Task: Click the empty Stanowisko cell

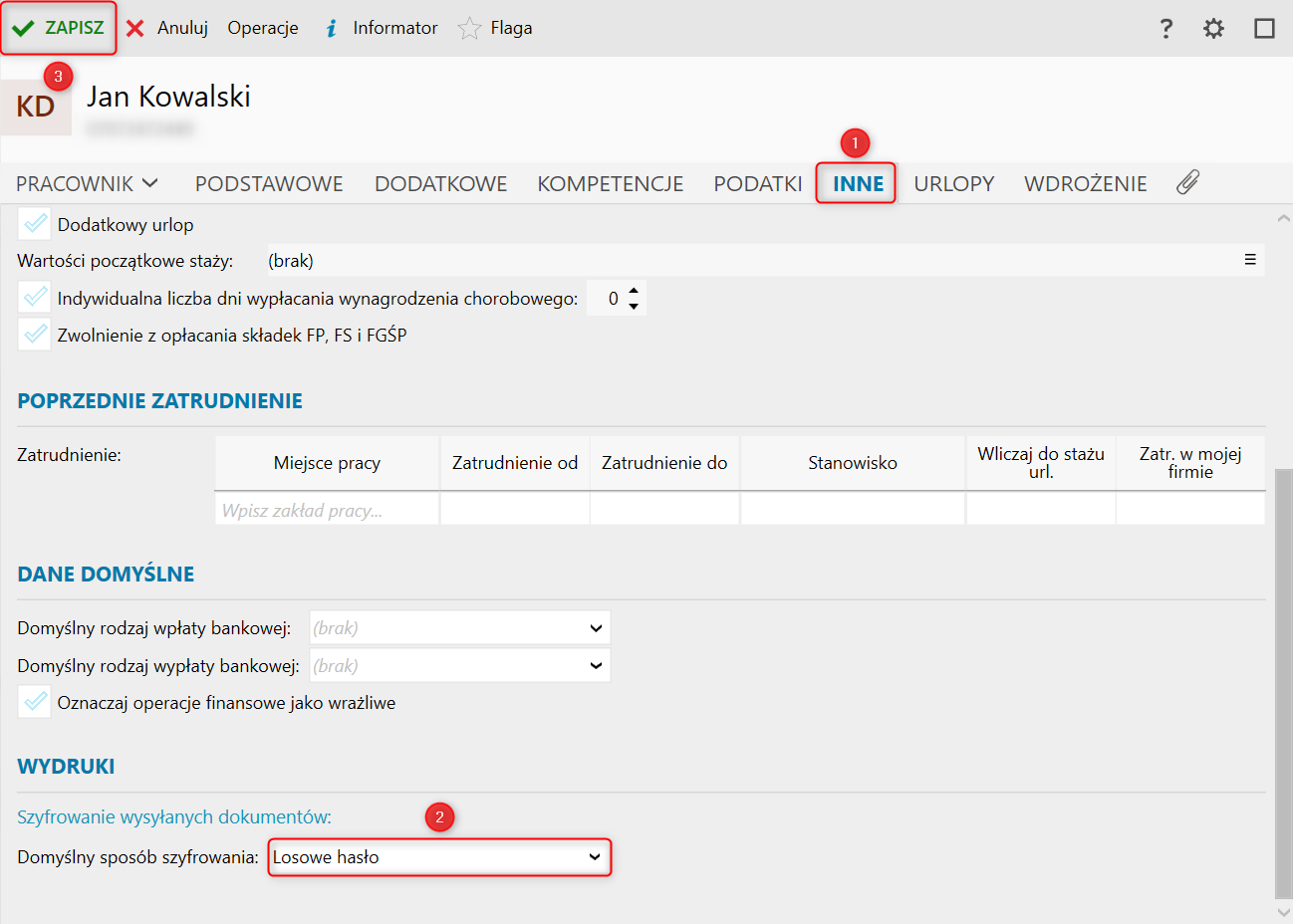Action: pyautogui.click(x=853, y=510)
